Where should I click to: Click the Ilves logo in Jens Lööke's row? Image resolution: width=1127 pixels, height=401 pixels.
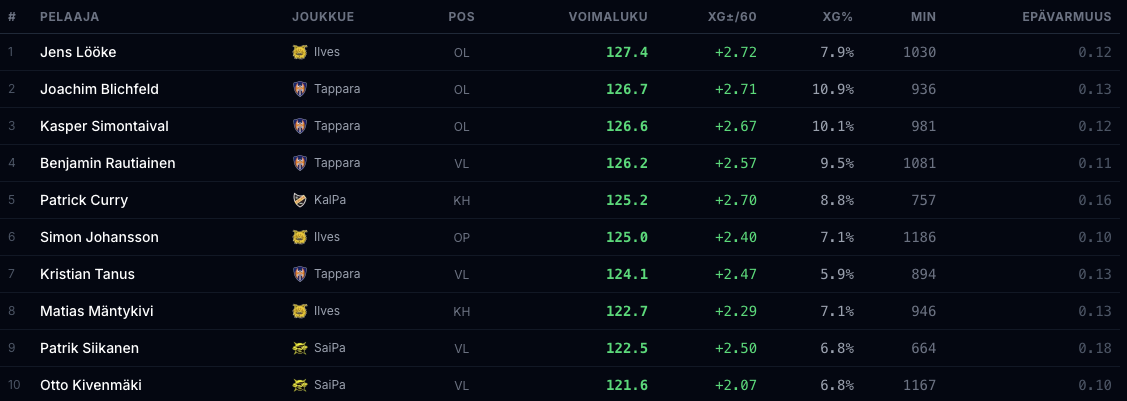point(299,52)
